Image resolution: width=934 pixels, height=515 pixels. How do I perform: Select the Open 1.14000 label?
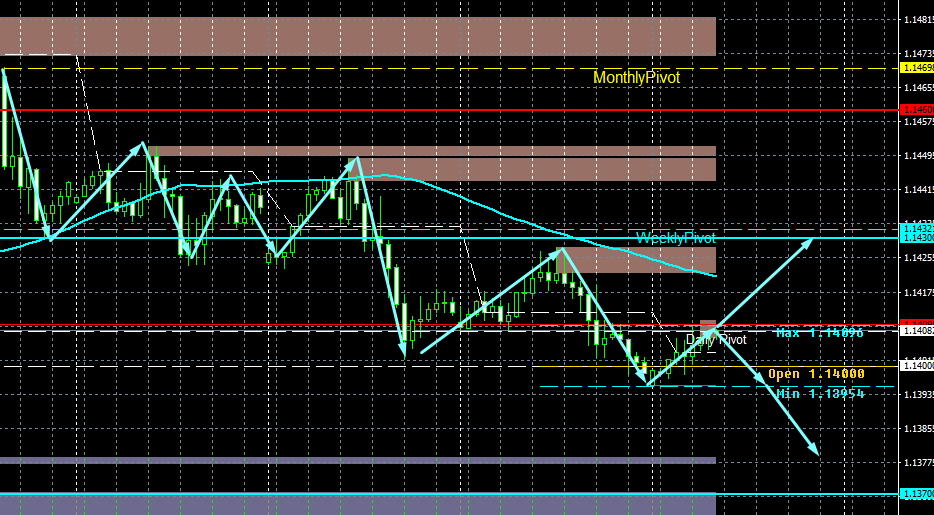(x=816, y=374)
